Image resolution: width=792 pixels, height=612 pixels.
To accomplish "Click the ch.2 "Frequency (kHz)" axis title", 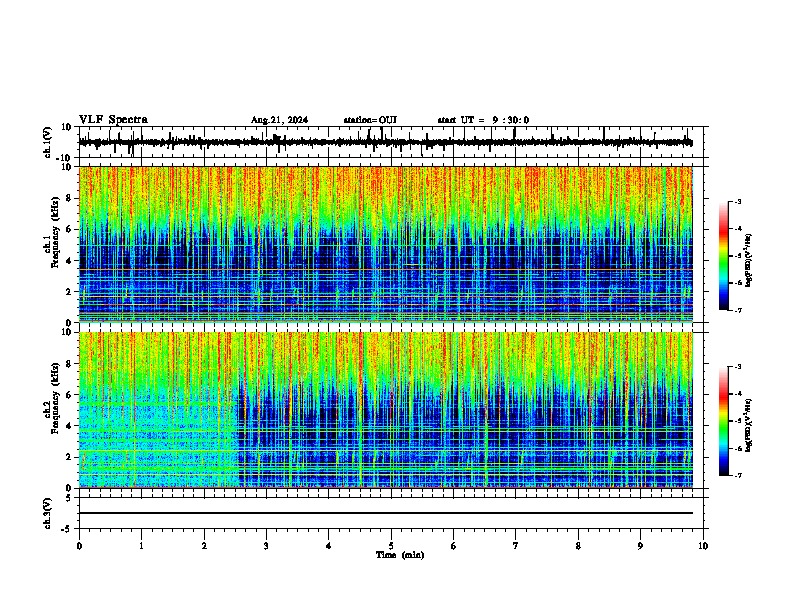I will (56, 398).
